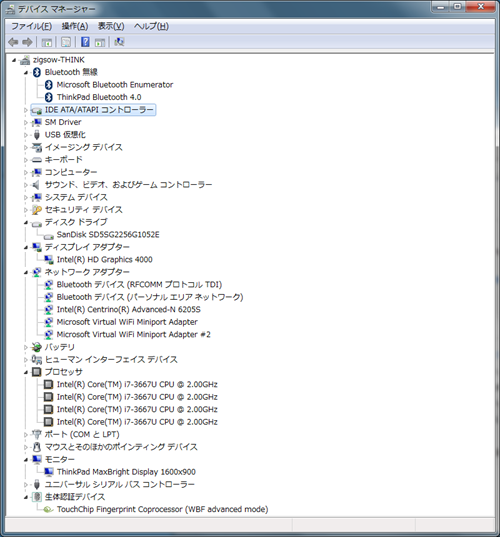This screenshot has height=537, width=500.
Task: Click the camera icon beside イメージング デバイス
Action: 37,147
